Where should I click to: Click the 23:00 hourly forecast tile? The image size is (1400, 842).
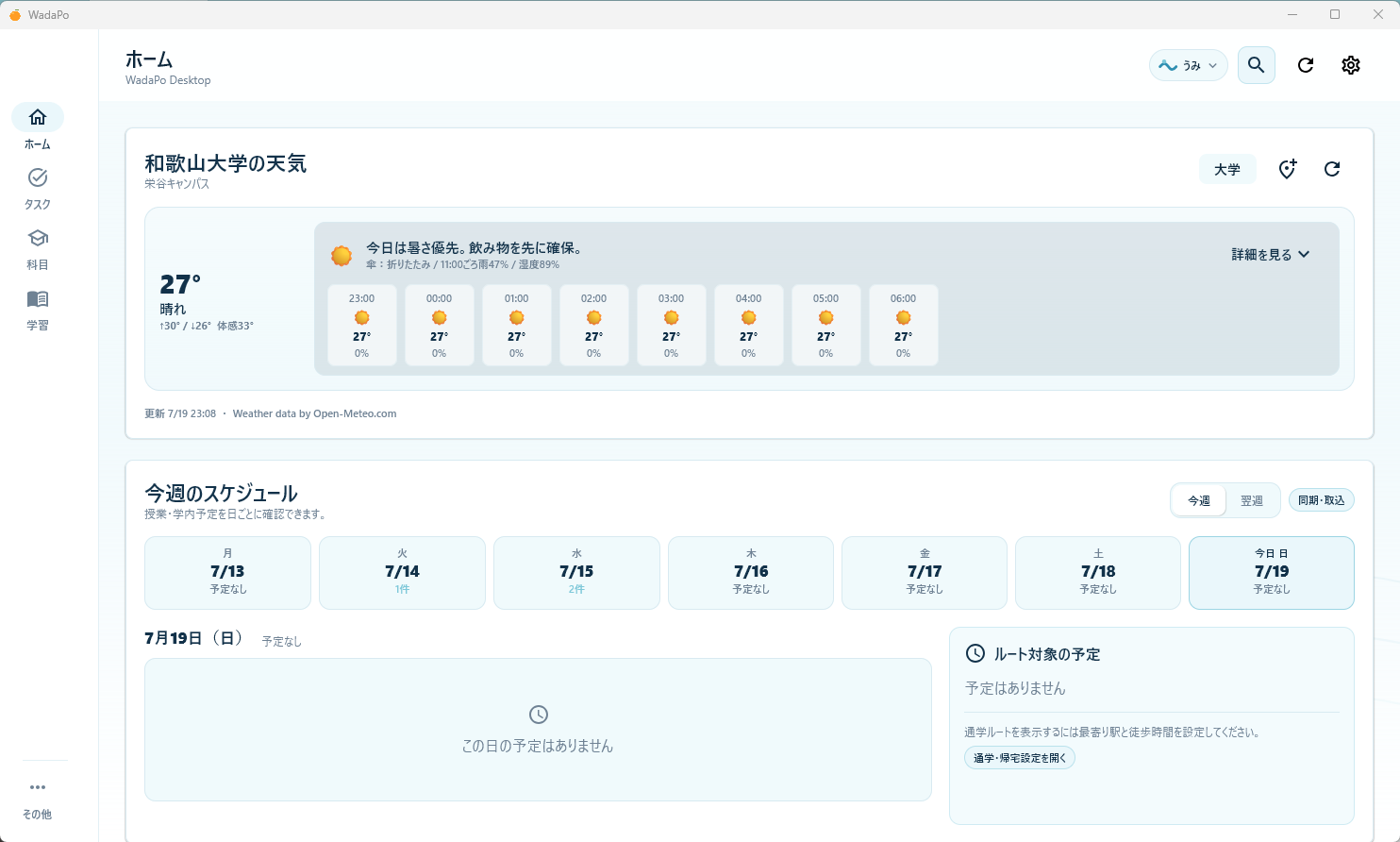click(x=362, y=325)
